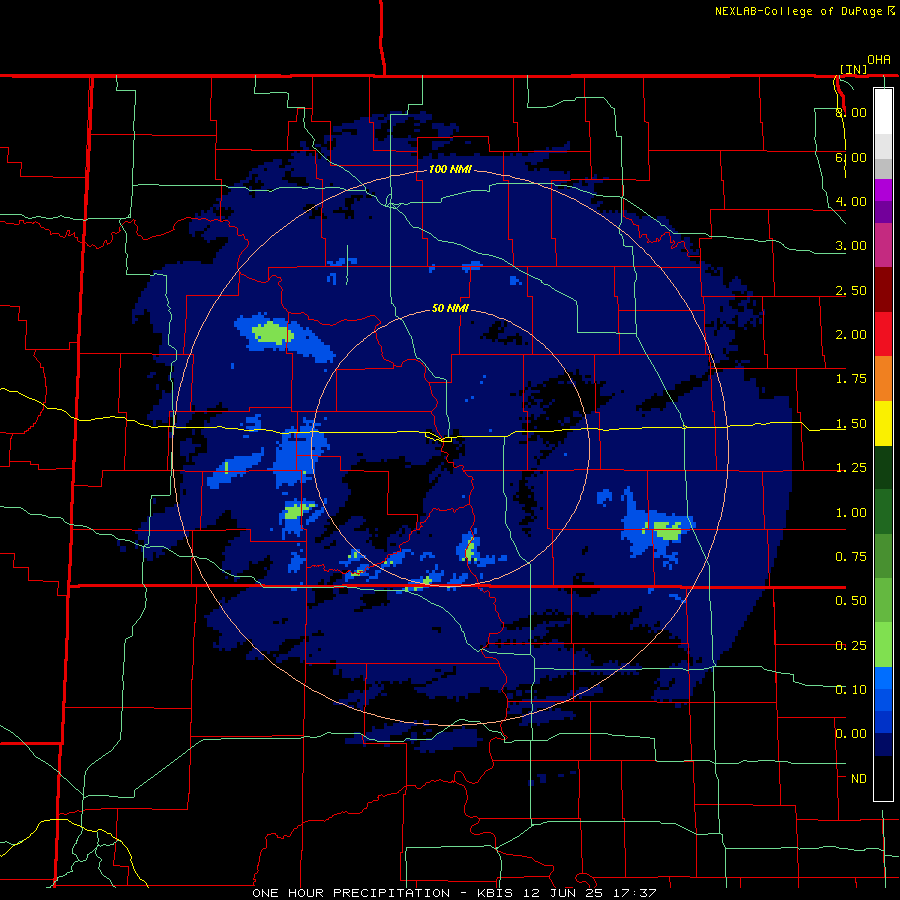
Task: Select the 3.00 legend value
Action: coord(851,246)
